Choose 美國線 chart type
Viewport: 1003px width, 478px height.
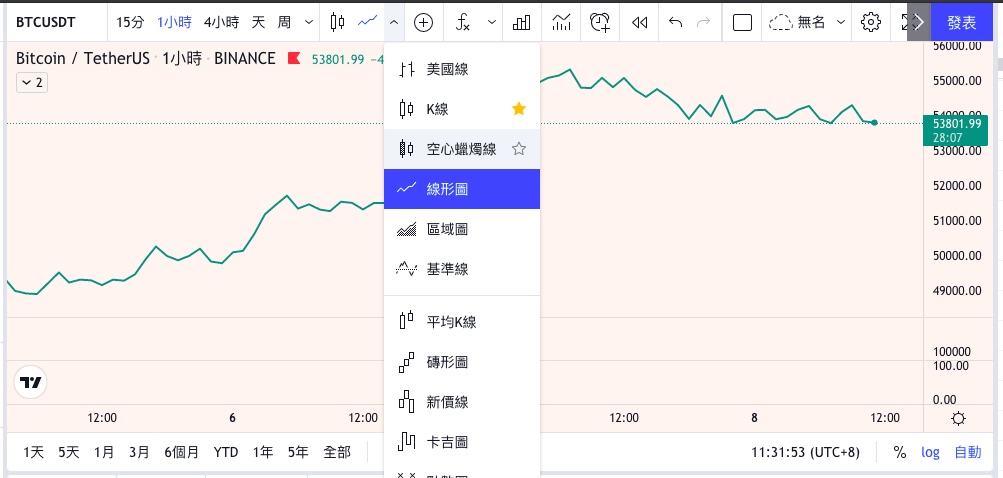click(x=462, y=70)
